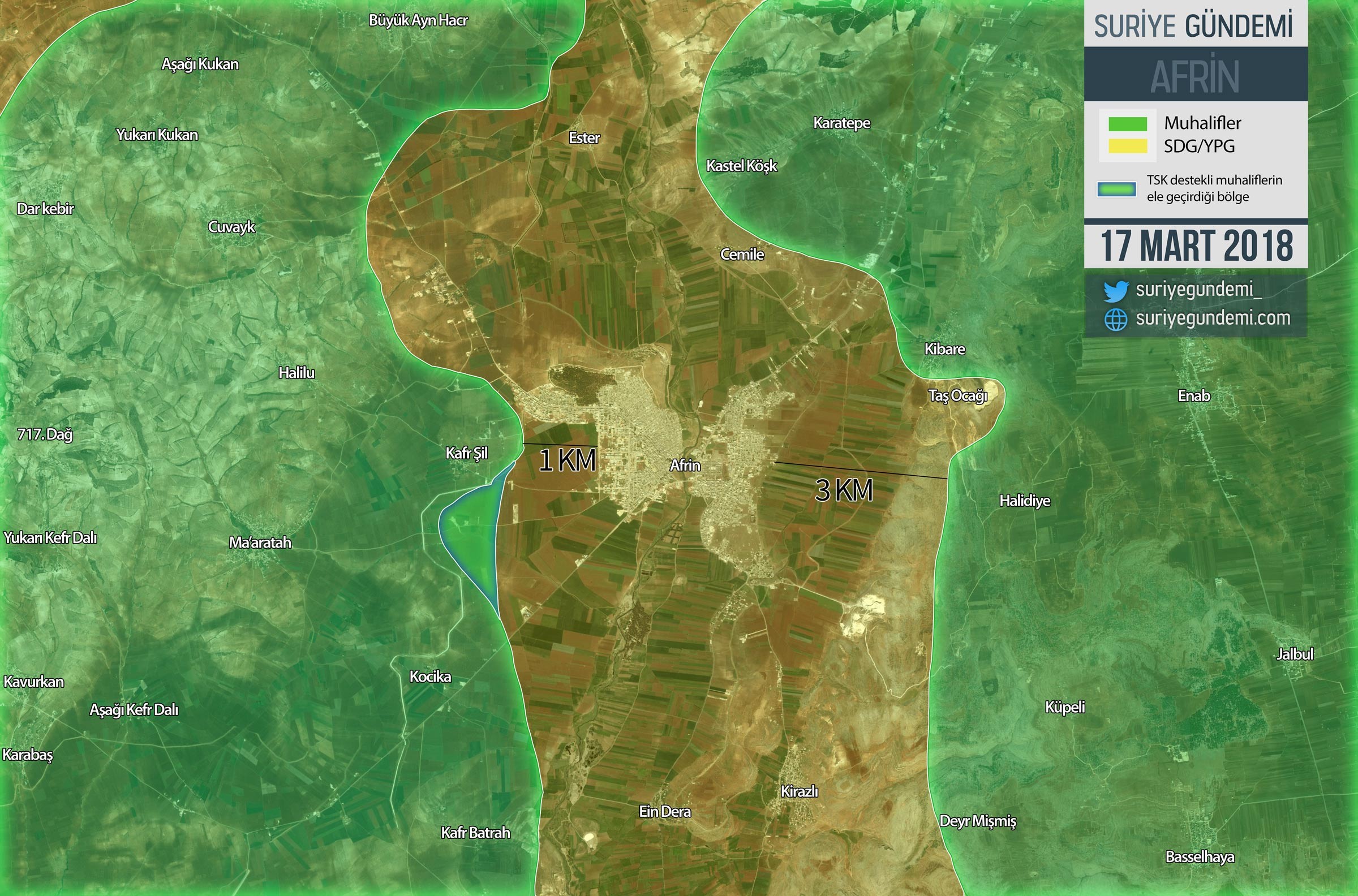1358x896 pixels.
Task: Click the Kibare label
Action: tap(944, 349)
